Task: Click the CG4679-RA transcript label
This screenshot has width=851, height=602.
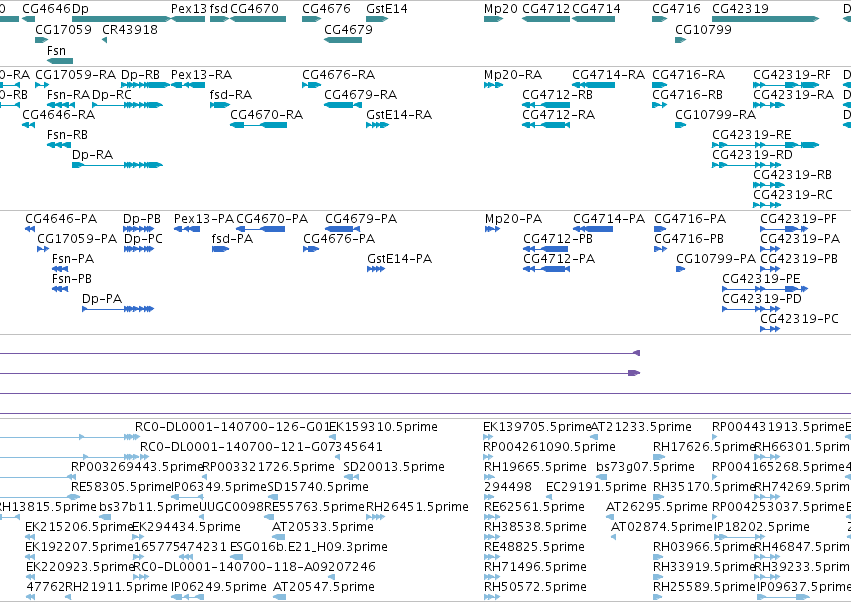Action: pos(360,95)
